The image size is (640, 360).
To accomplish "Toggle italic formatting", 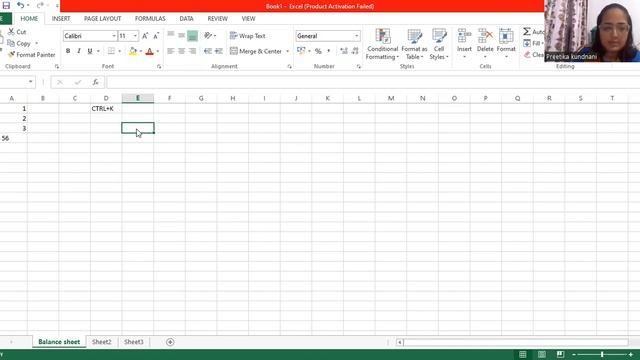I will (x=79, y=51).
